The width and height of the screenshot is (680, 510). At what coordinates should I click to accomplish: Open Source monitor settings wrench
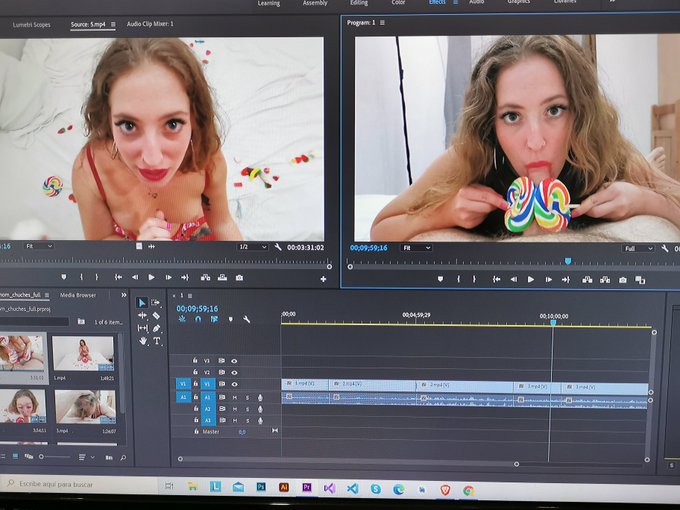click(278, 247)
